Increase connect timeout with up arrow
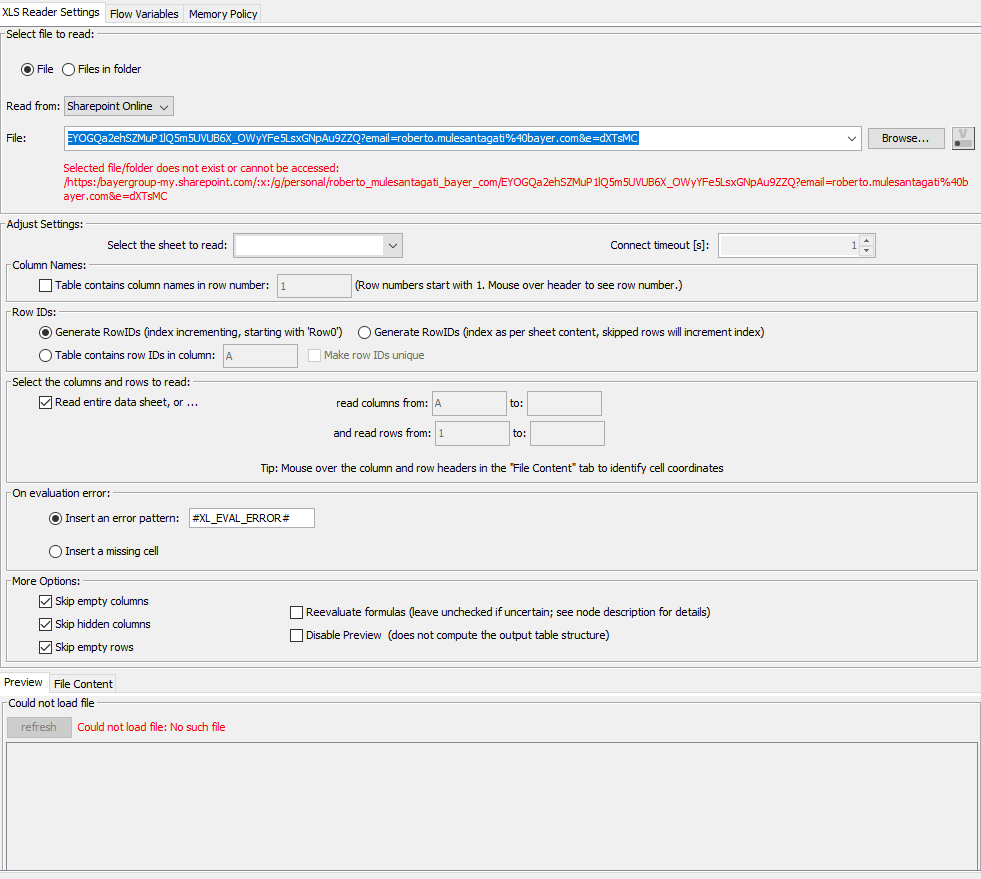981x879 pixels. coord(867,240)
